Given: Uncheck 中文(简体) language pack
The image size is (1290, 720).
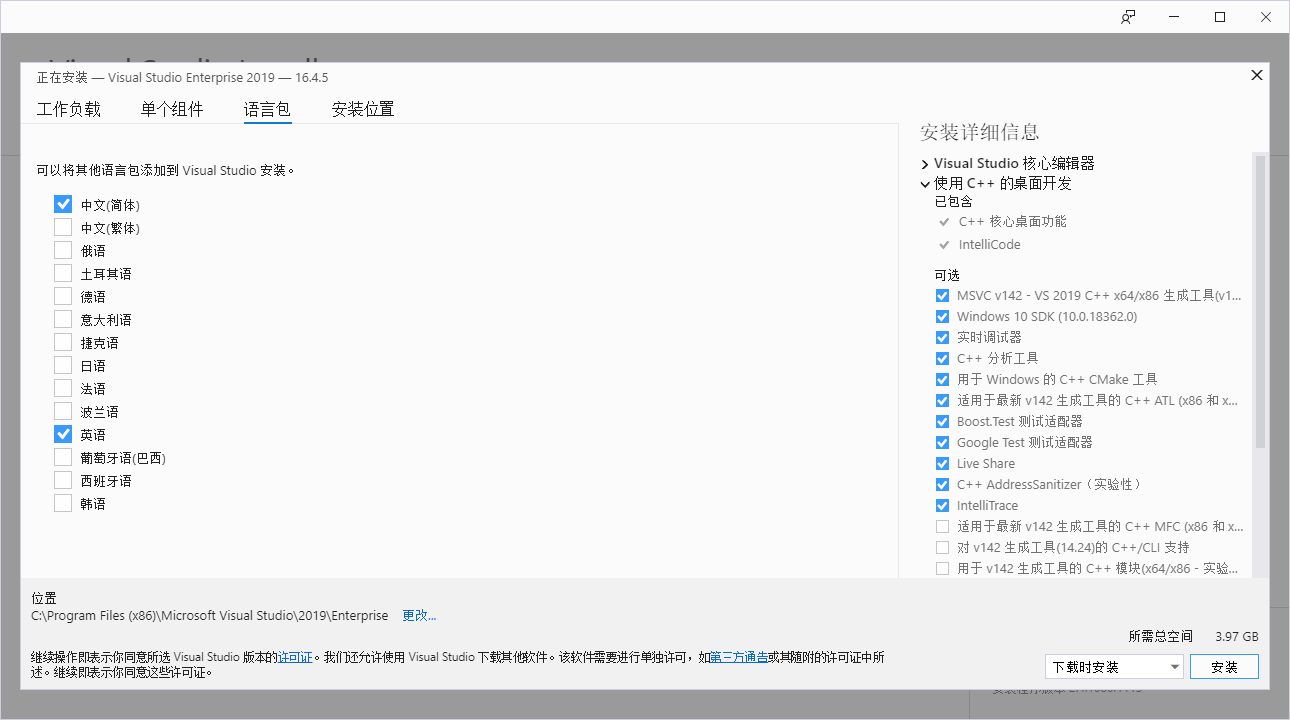Looking at the screenshot, I should point(63,204).
